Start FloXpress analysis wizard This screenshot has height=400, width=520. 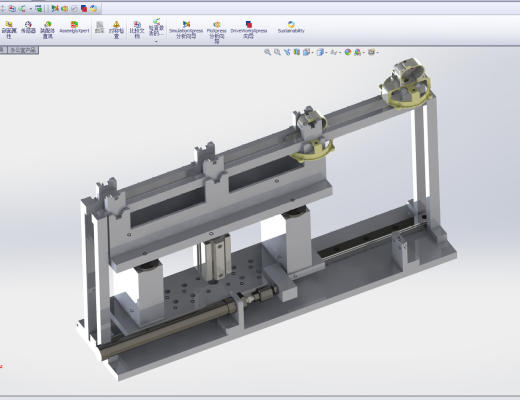[217, 32]
